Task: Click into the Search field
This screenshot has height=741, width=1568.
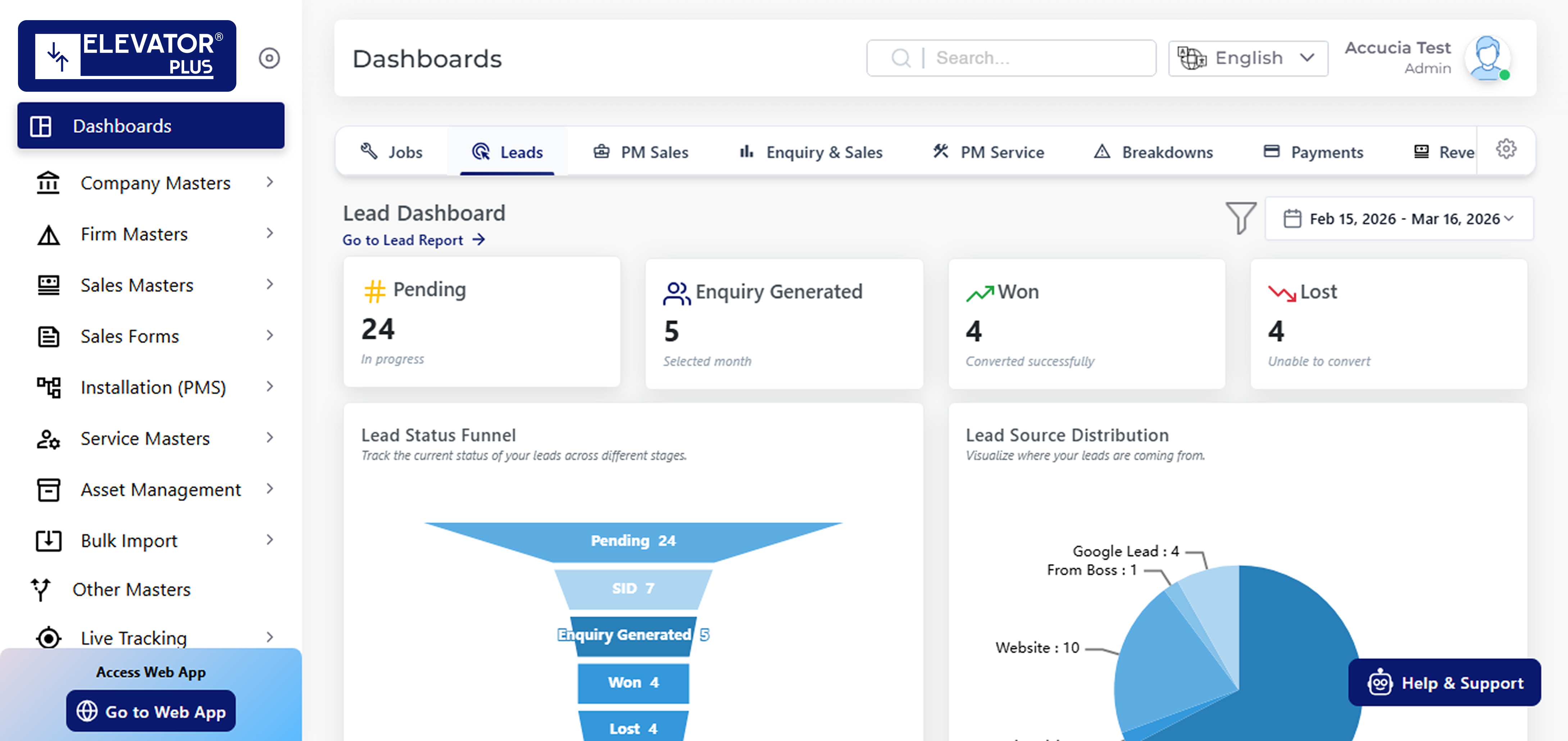Action: 1011,58
